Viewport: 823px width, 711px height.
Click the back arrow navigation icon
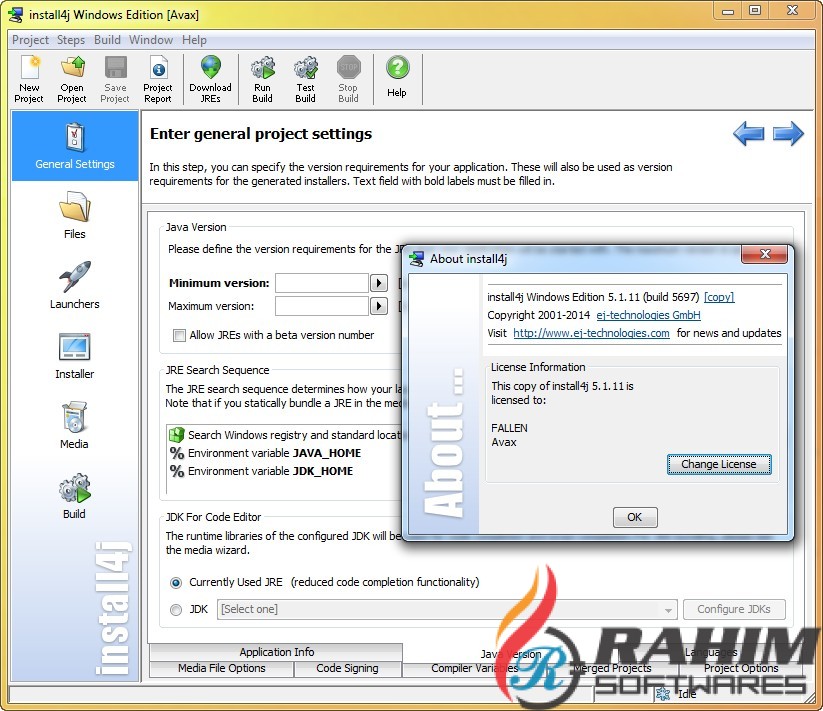tap(749, 133)
